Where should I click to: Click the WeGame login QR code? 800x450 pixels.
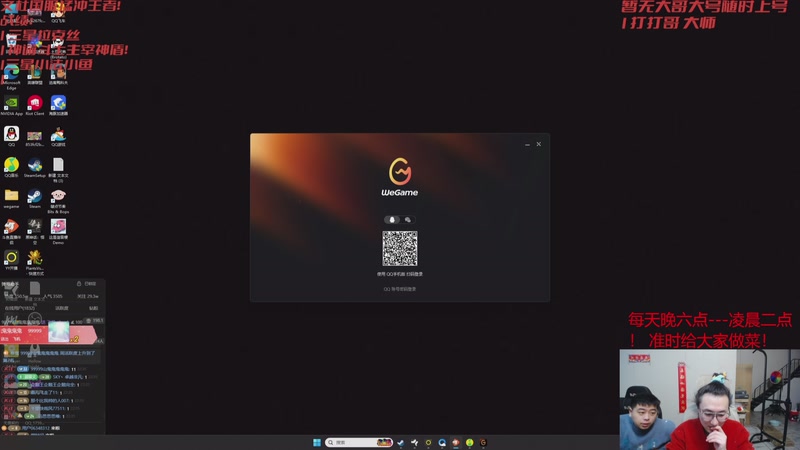pyautogui.click(x=400, y=248)
